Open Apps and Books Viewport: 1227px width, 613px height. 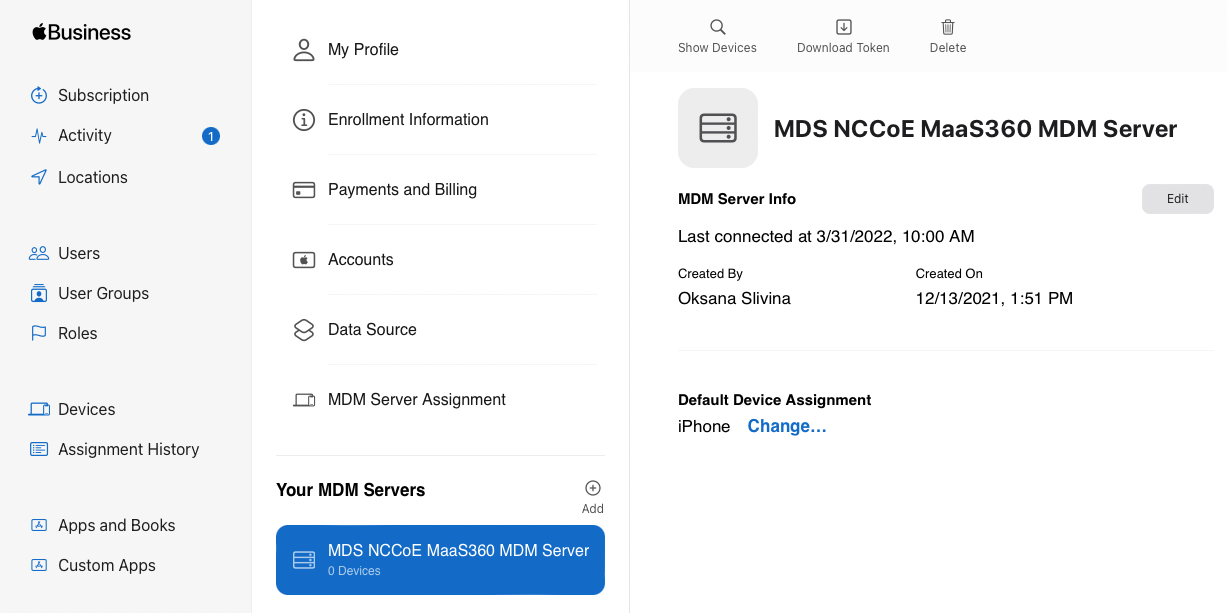116,525
